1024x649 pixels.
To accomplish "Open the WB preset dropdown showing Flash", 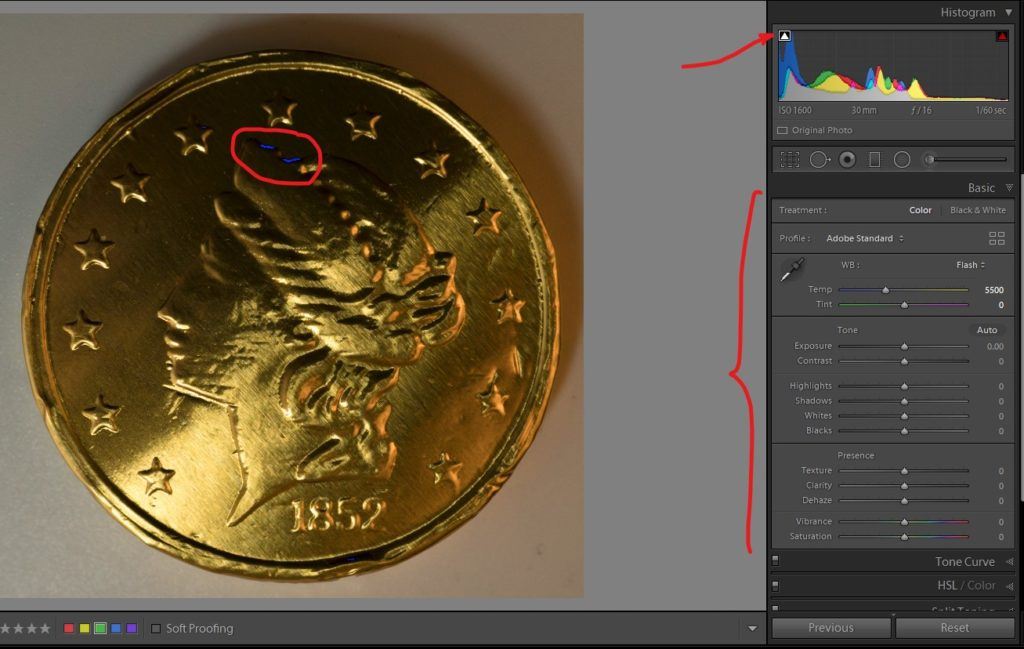I will (x=970, y=265).
